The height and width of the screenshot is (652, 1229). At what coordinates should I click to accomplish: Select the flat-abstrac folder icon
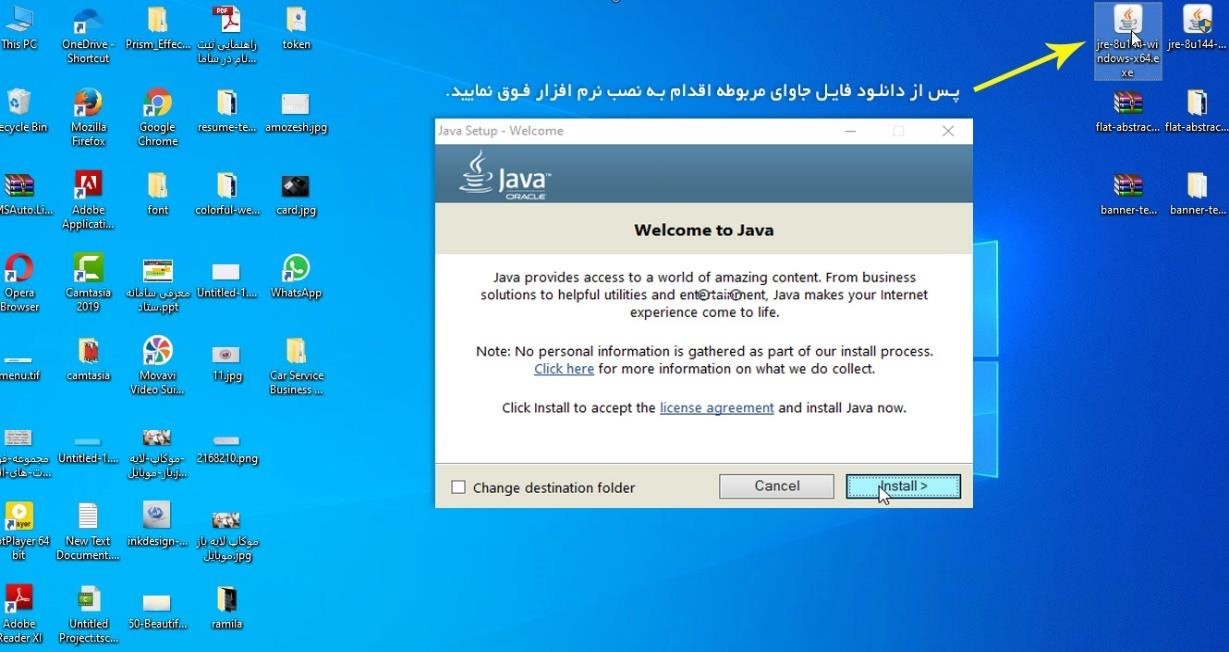[x=1197, y=110]
